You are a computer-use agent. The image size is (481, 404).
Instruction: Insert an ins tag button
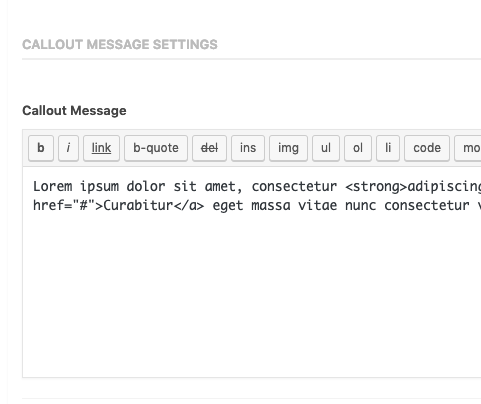click(x=248, y=148)
